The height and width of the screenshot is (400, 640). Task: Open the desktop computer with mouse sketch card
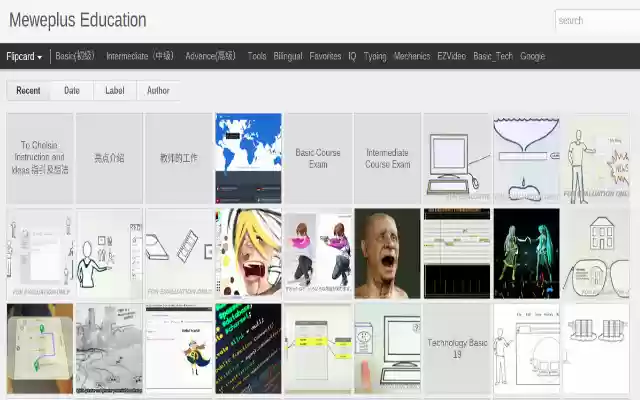(x=457, y=158)
